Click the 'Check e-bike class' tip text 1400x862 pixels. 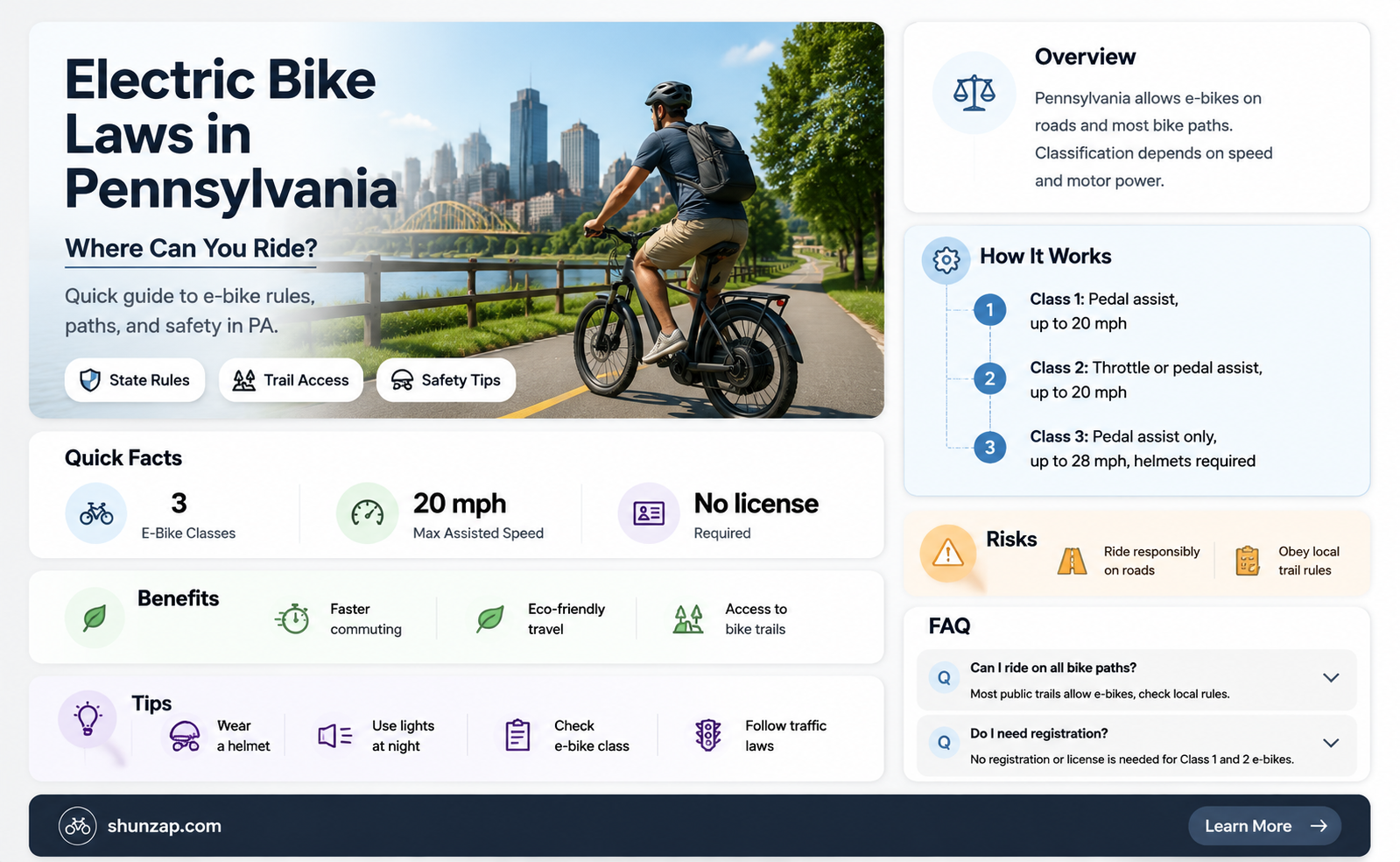(x=592, y=736)
